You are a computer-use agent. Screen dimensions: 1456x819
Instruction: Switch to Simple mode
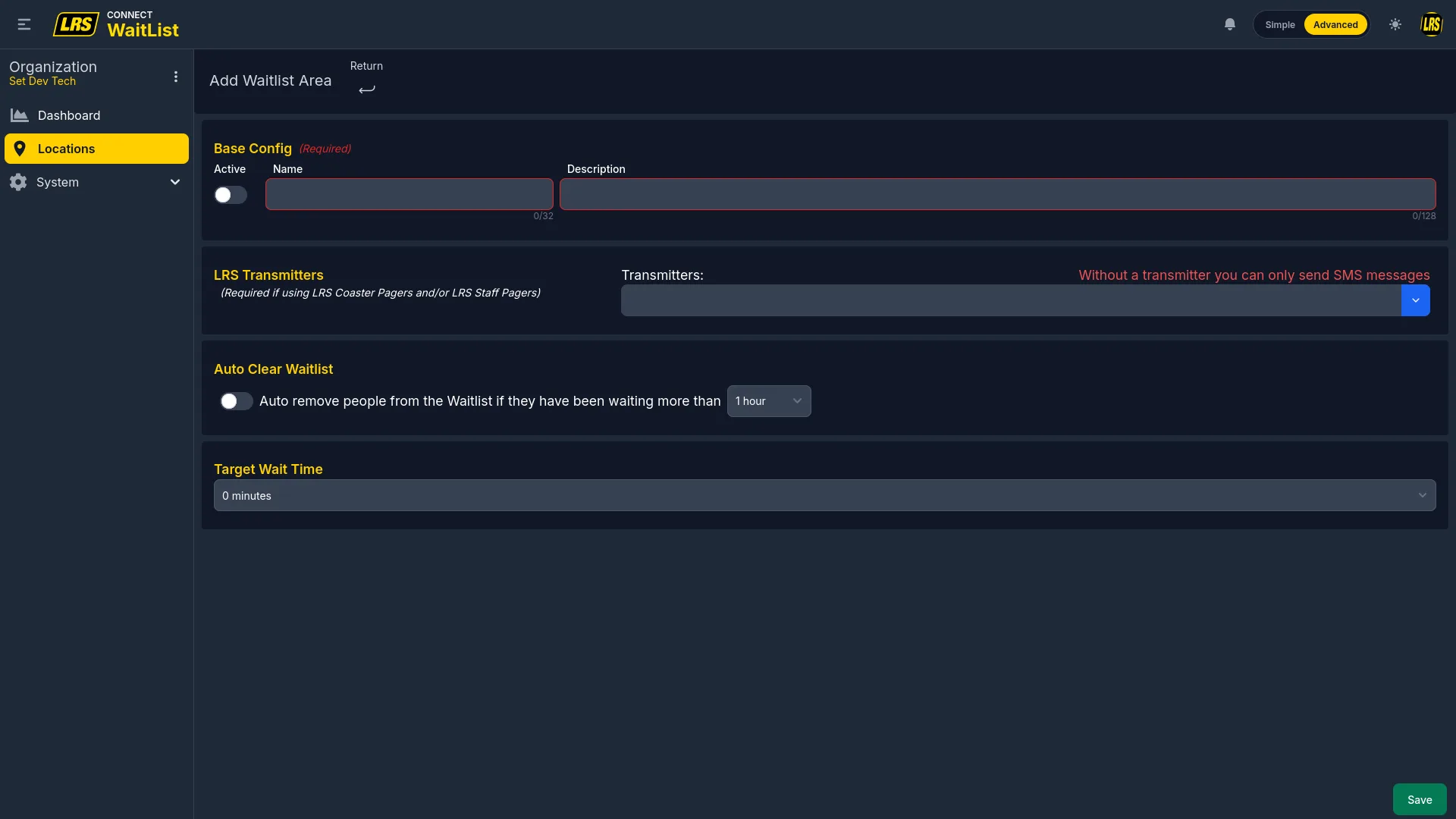point(1280,24)
